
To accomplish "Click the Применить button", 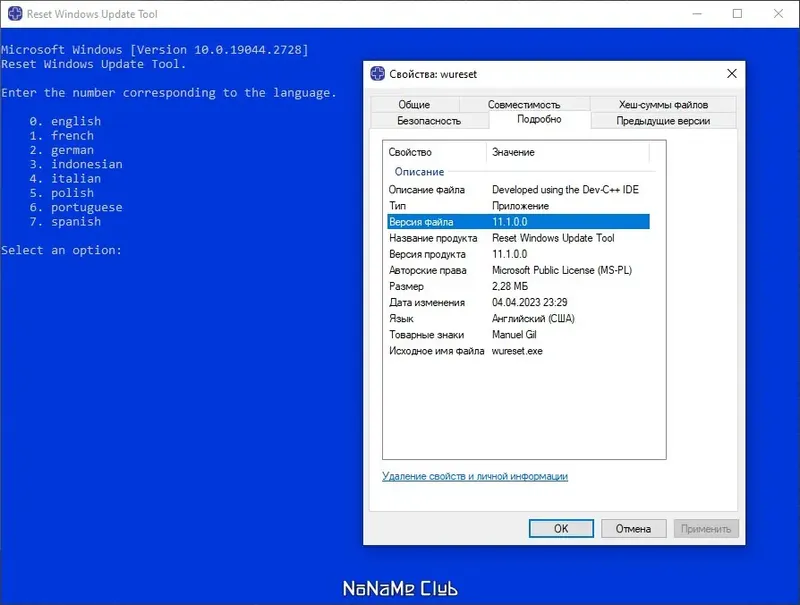I will (x=706, y=528).
